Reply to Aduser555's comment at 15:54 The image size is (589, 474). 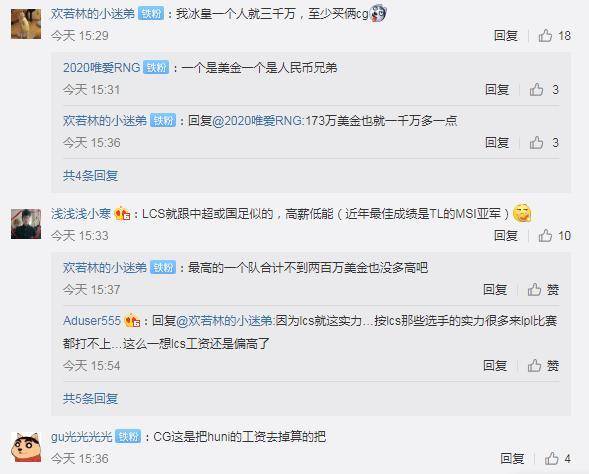[495, 365]
